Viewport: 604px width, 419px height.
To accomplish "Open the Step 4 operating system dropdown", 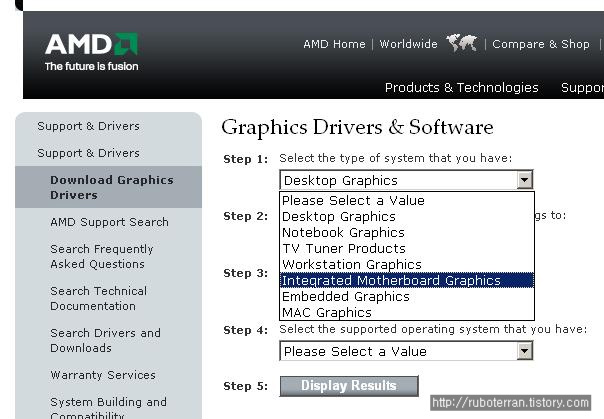I will (406, 351).
